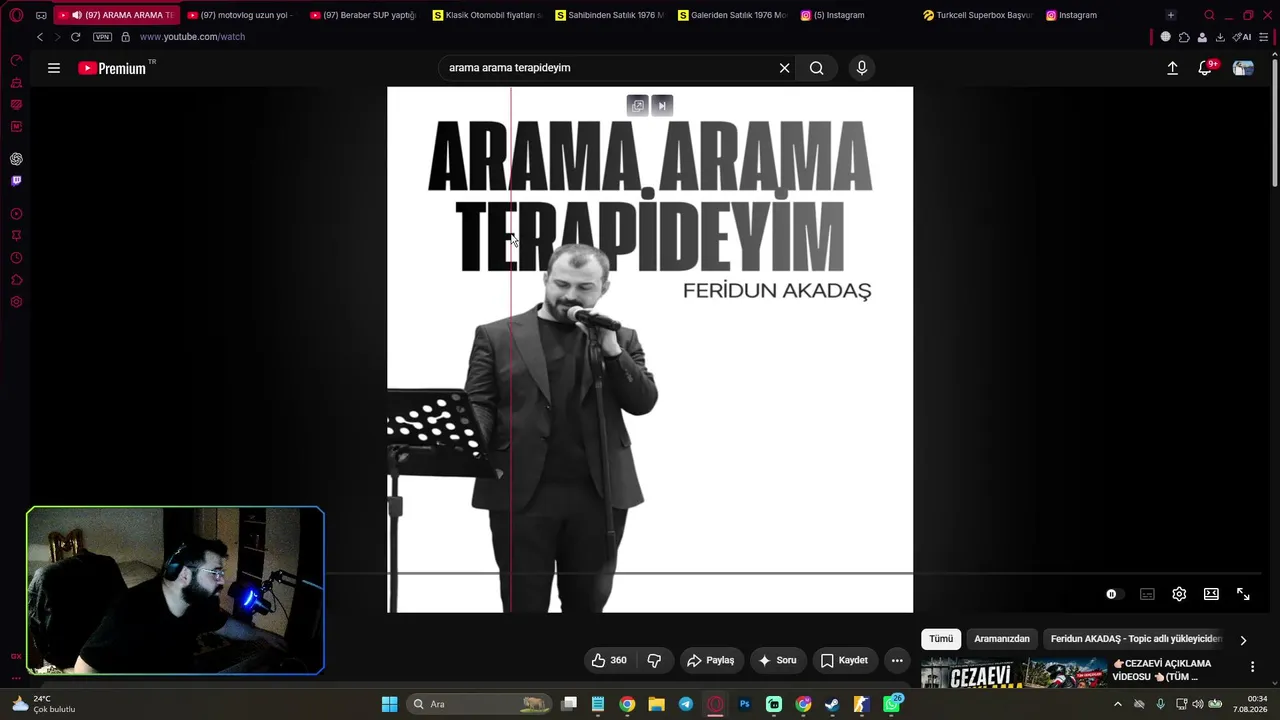Screen dimensions: 1280x720
Task: Open the YouTube guide hamburger menu
Action: click(x=54, y=68)
